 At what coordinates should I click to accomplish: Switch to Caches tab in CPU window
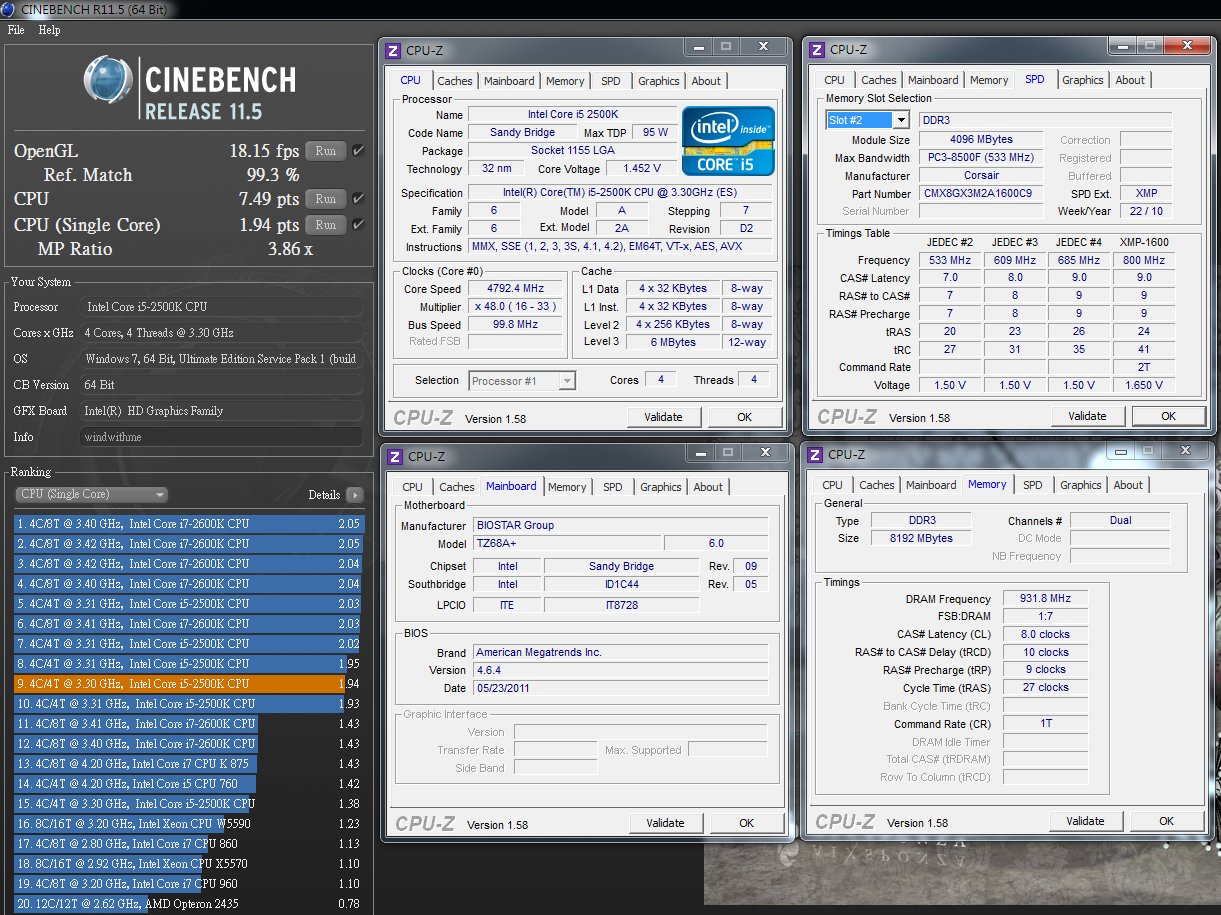tap(455, 81)
